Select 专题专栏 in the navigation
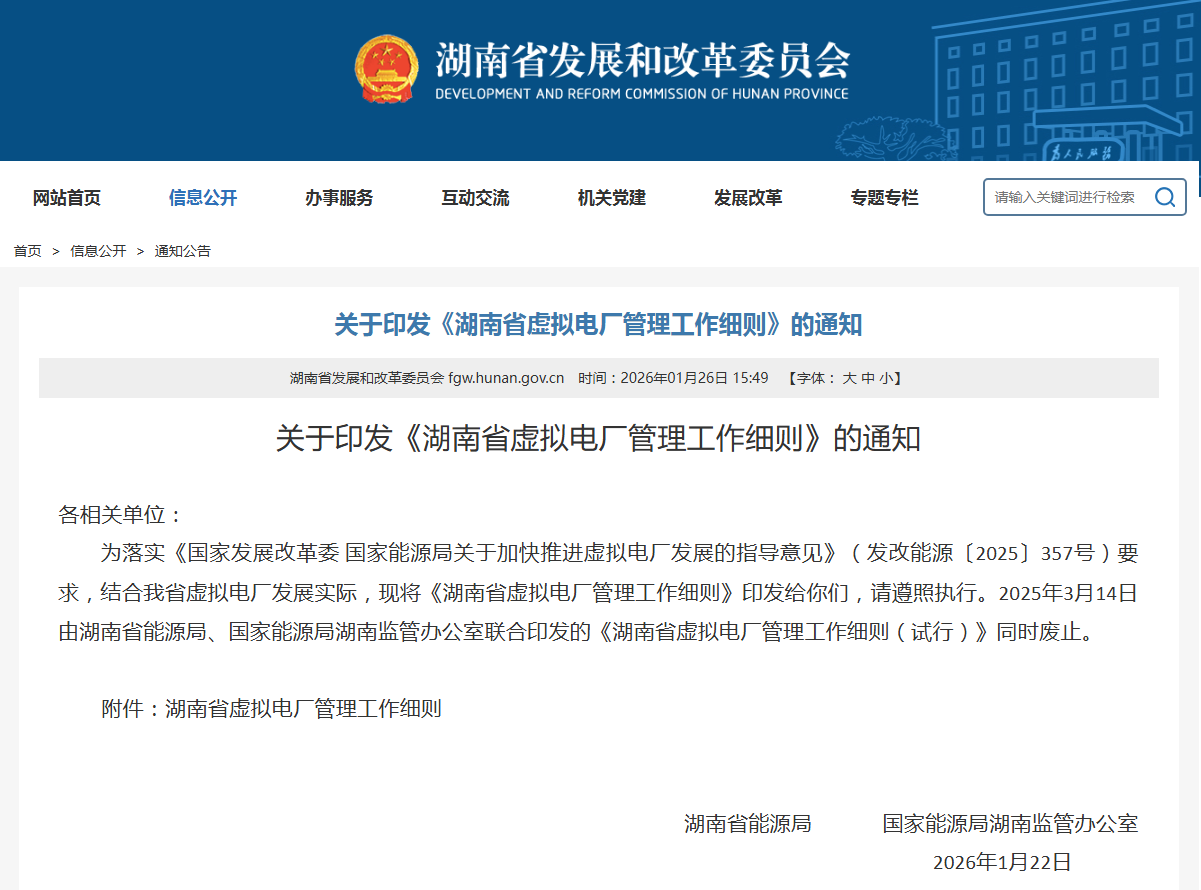 click(884, 198)
